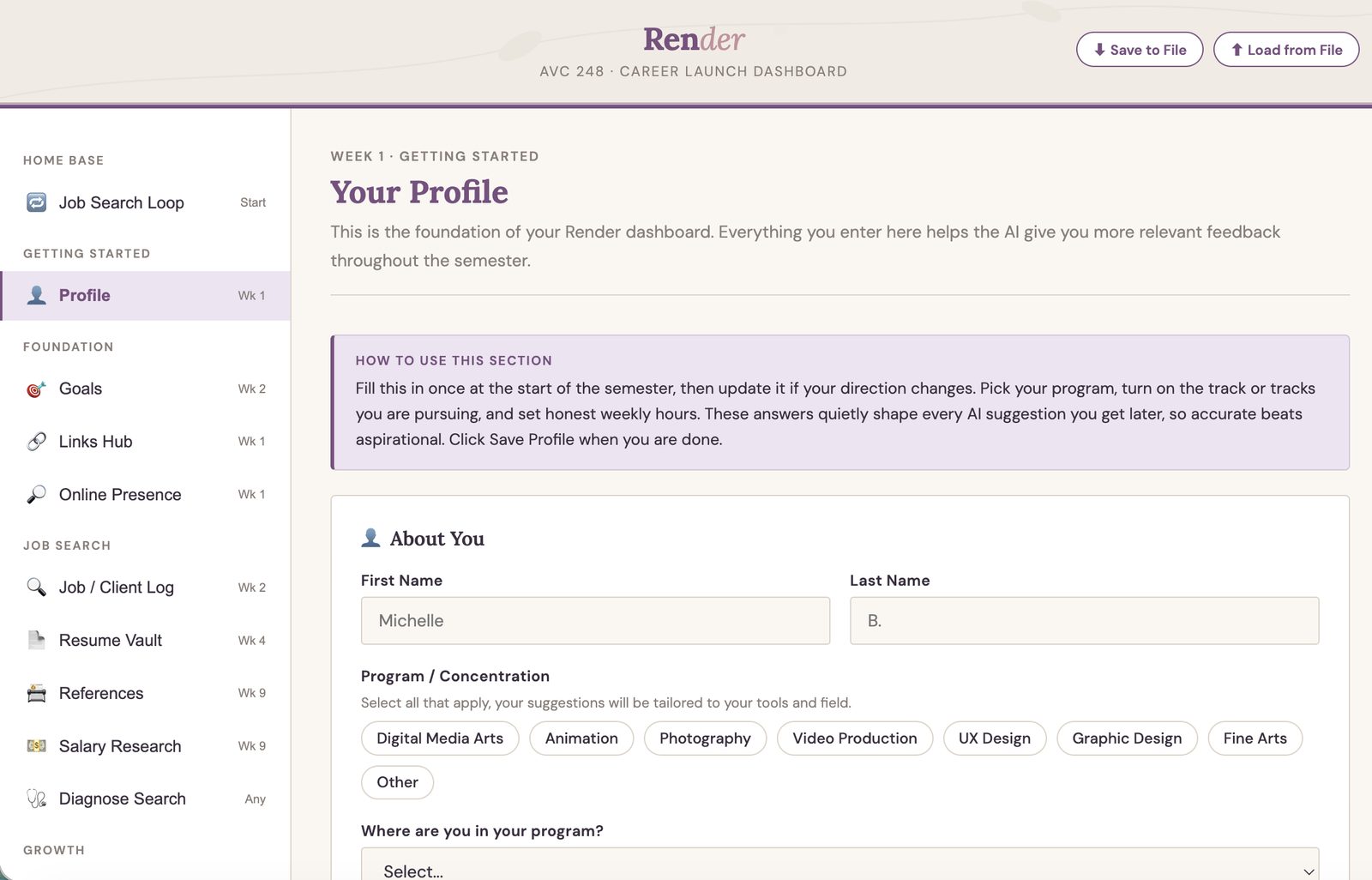Enable the Fine Arts chip
The height and width of the screenshot is (880, 1372).
coord(1255,738)
